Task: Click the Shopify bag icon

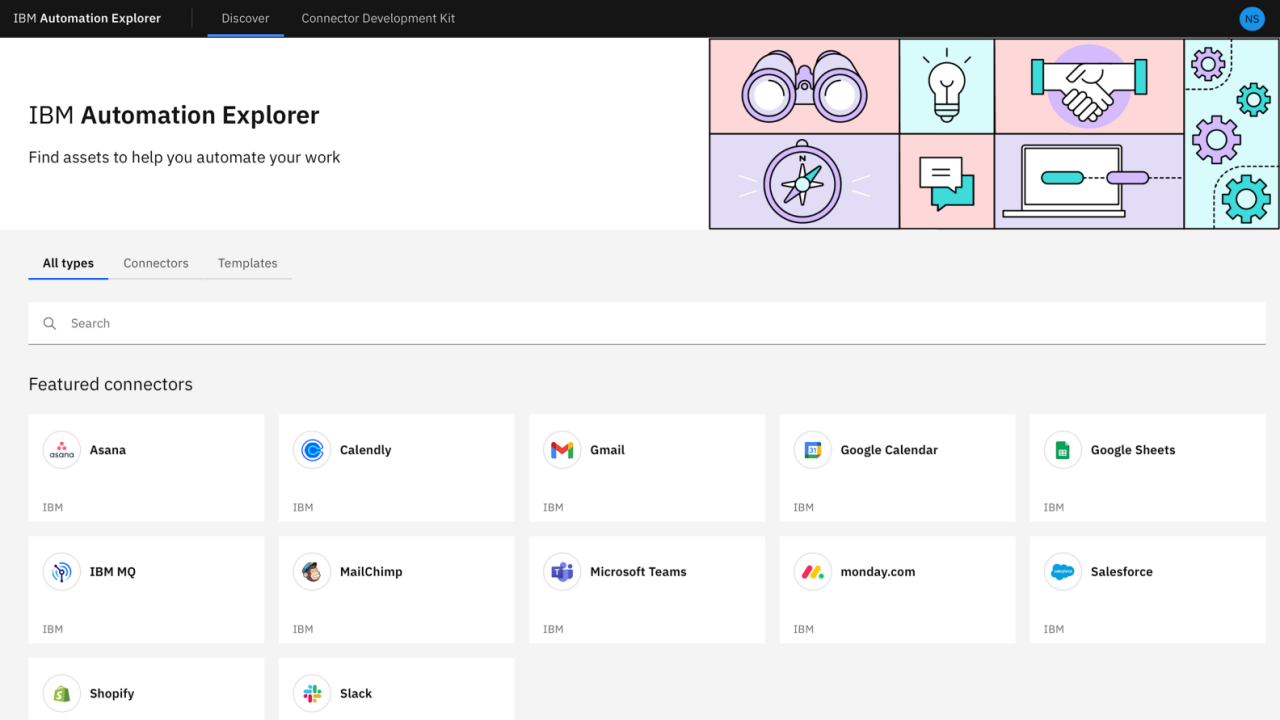Action: [62, 693]
